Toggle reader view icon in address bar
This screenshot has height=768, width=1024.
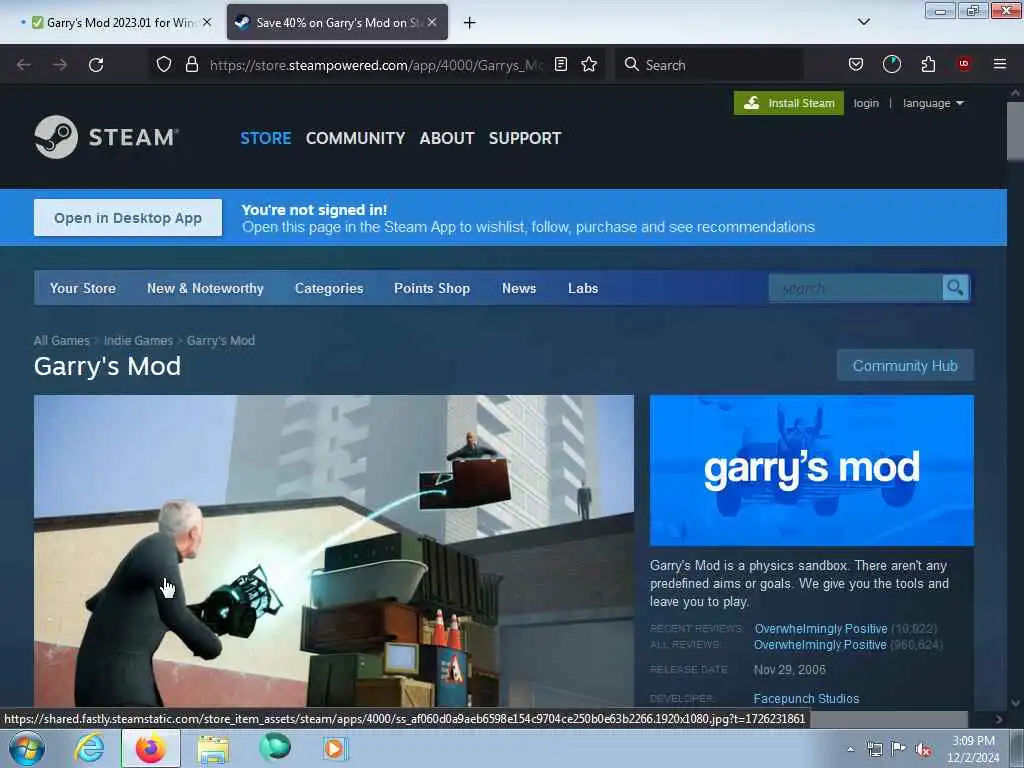560,64
